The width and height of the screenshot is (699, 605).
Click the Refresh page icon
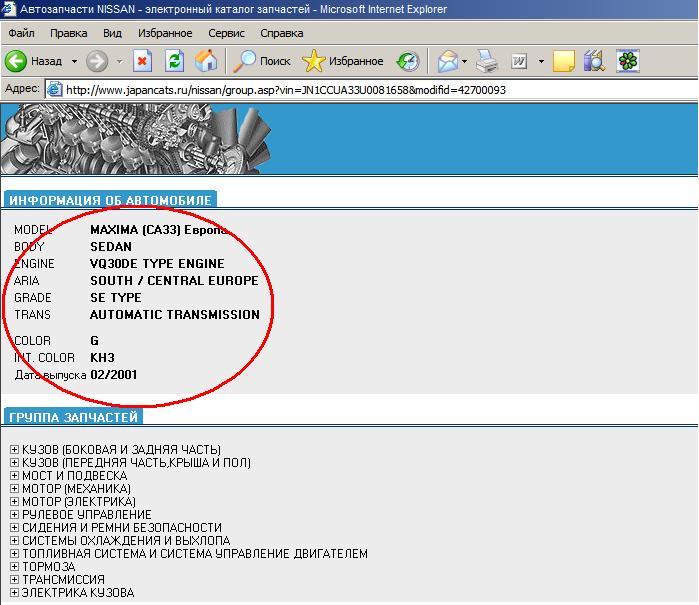[174, 61]
